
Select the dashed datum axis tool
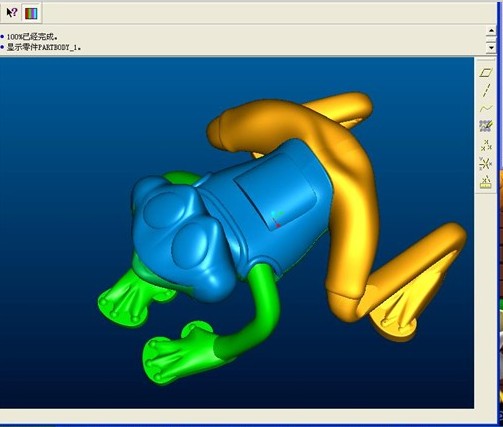(486, 90)
